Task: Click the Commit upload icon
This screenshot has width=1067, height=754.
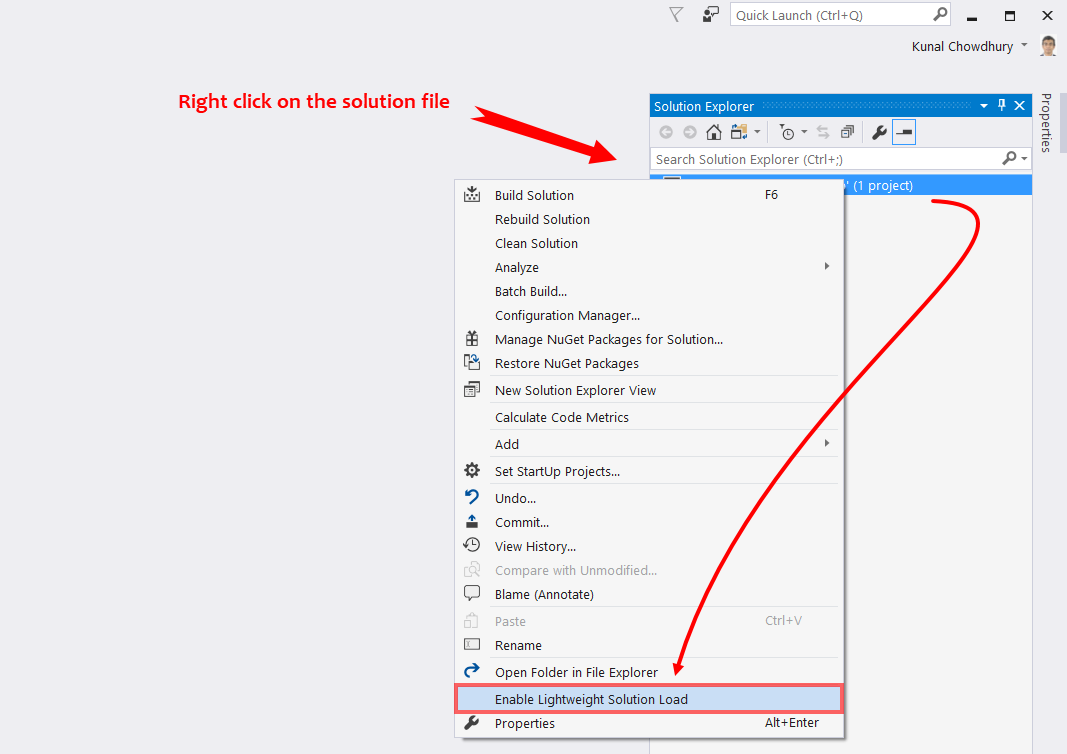Action: (472, 521)
